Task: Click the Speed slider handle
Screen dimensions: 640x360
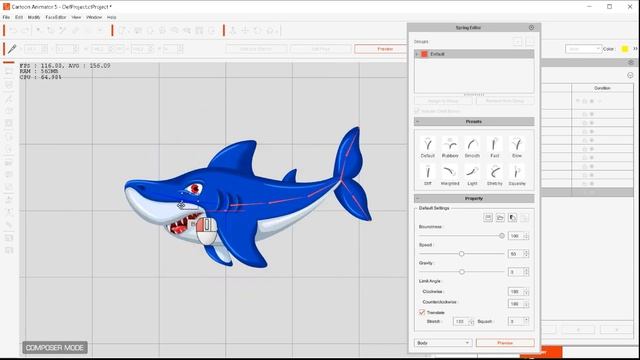Action: coord(461,254)
